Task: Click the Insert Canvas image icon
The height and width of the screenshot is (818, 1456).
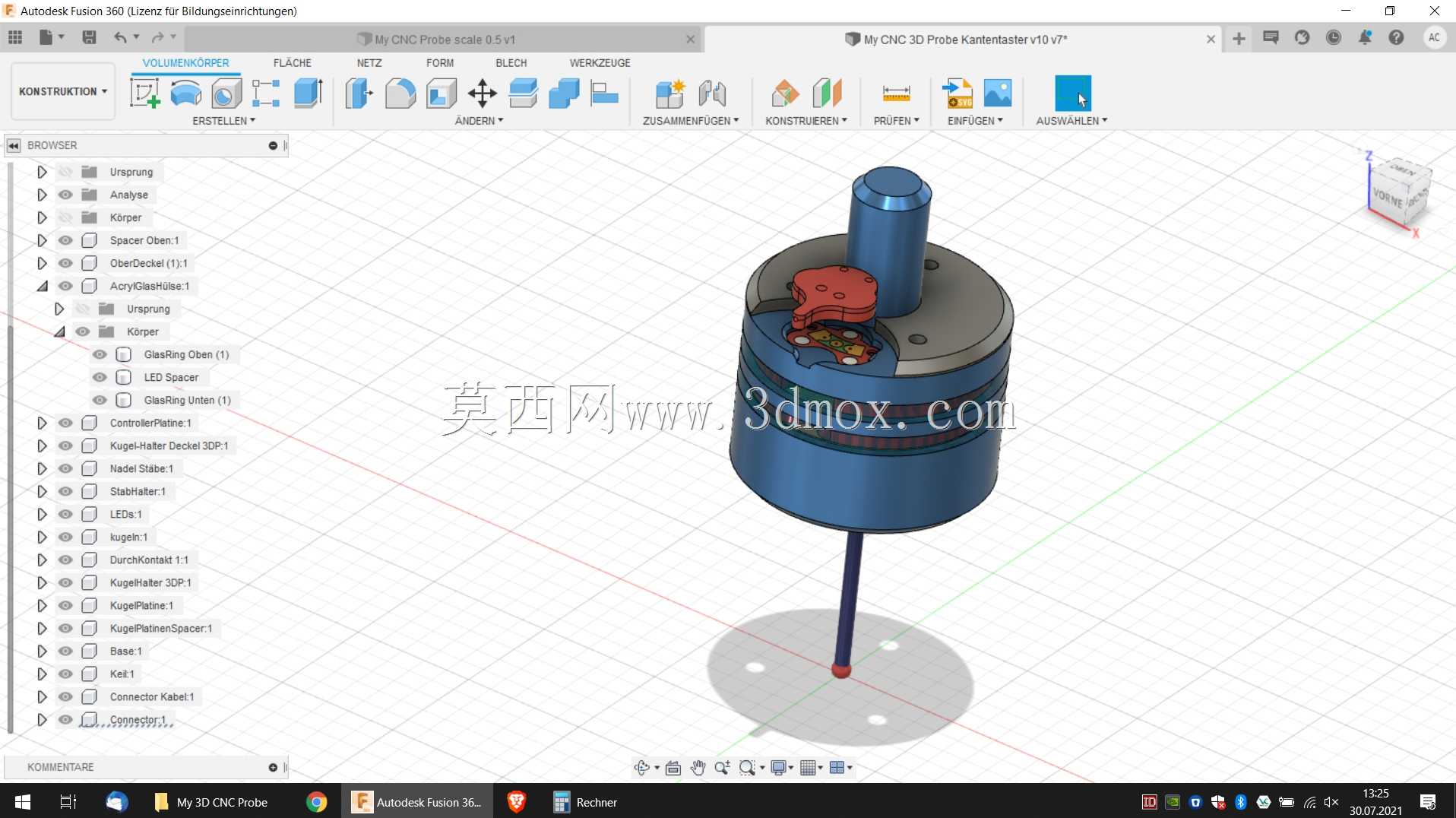Action: tap(997, 94)
